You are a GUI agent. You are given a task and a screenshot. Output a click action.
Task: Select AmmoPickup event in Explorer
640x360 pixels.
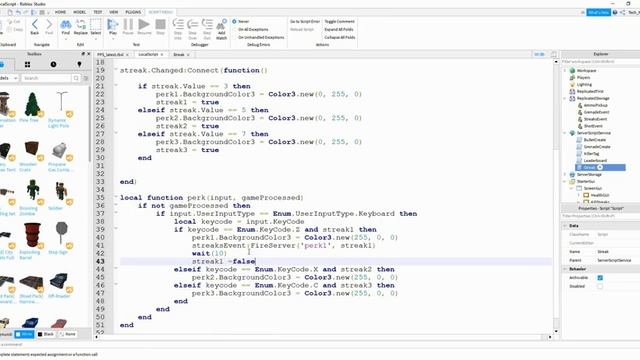click(595, 105)
